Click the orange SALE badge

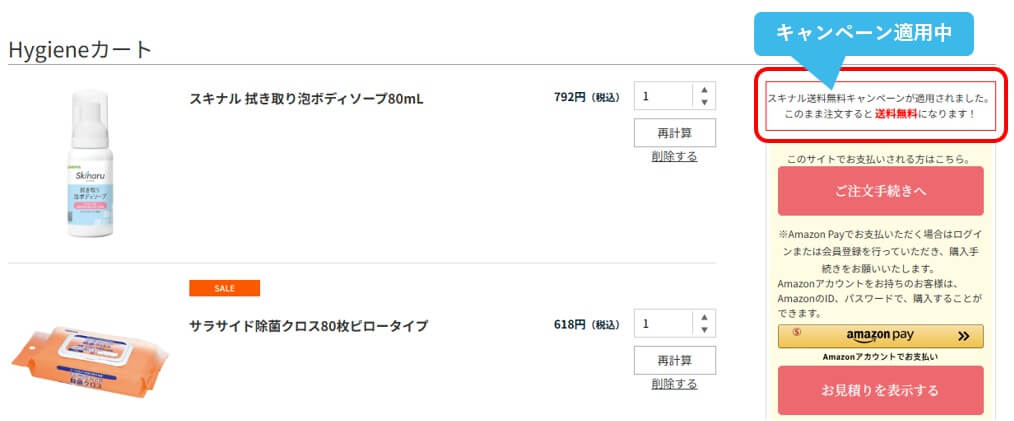(x=224, y=288)
